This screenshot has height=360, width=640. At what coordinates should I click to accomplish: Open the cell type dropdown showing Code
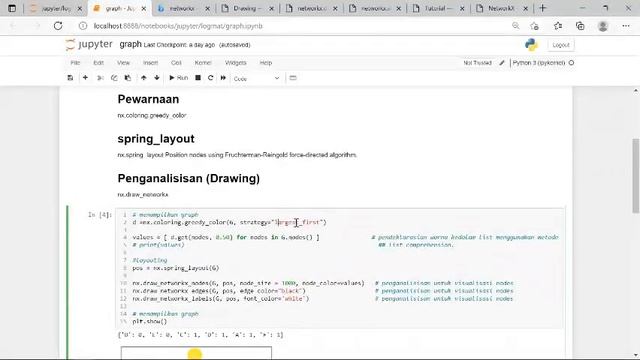click(257, 78)
